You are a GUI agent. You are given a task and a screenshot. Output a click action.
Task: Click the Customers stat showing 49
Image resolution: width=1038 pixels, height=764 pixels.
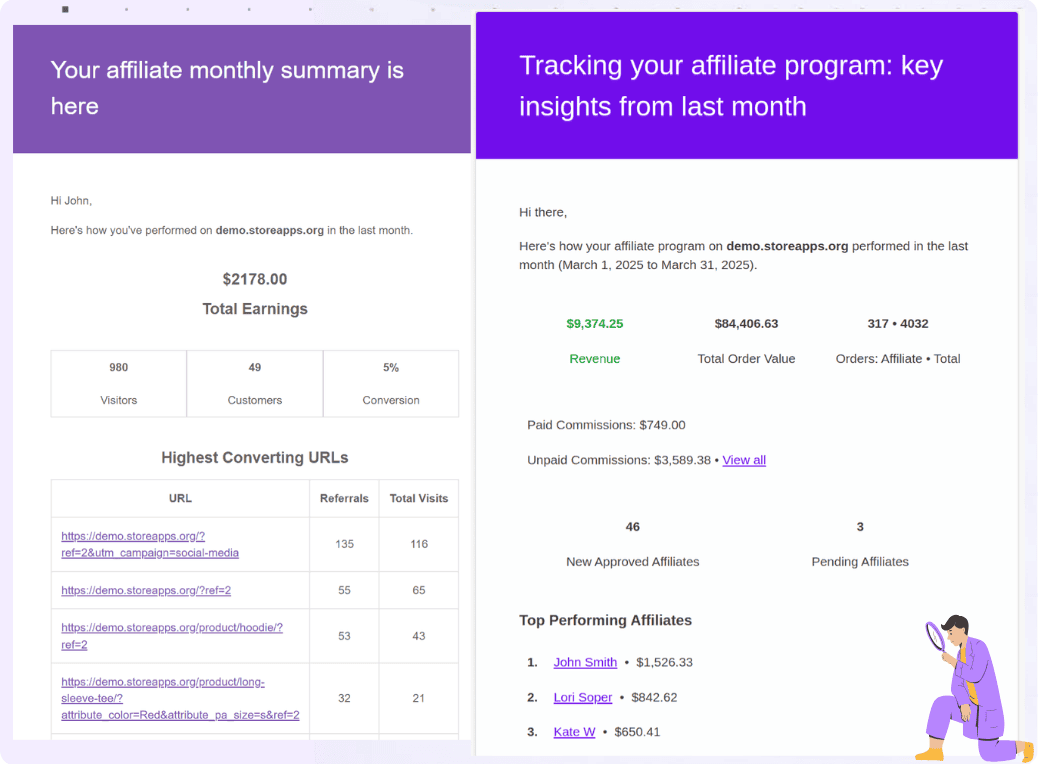(254, 367)
